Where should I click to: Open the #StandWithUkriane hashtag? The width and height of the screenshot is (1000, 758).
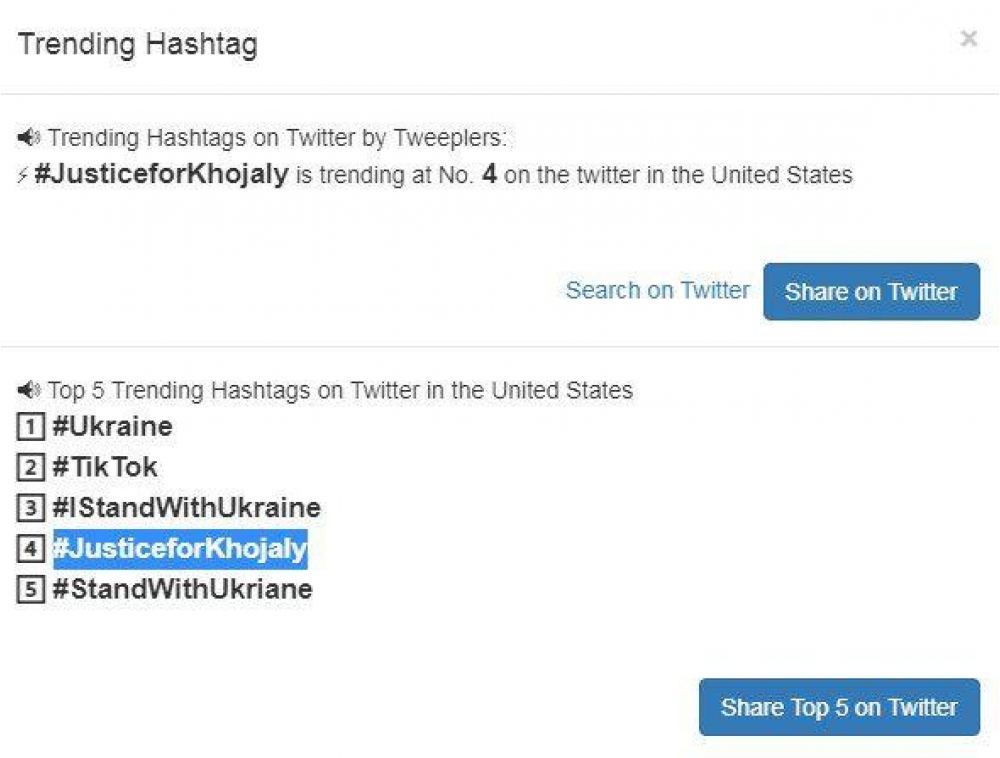coord(182,589)
